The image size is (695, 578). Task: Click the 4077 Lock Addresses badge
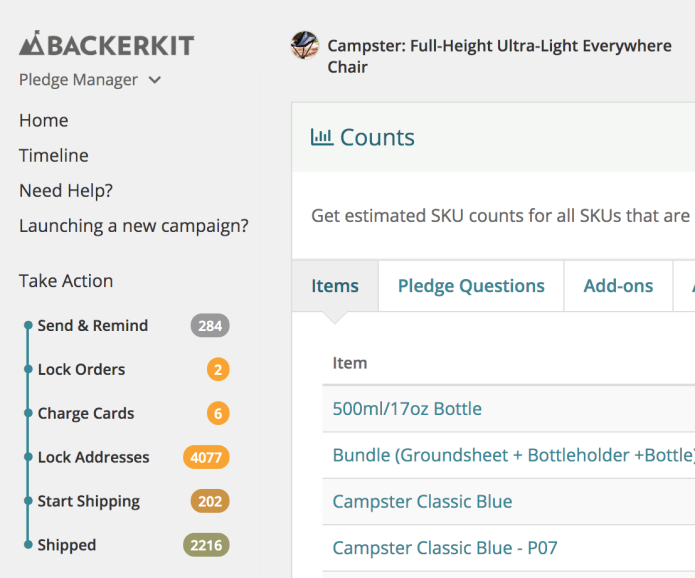(206, 457)
